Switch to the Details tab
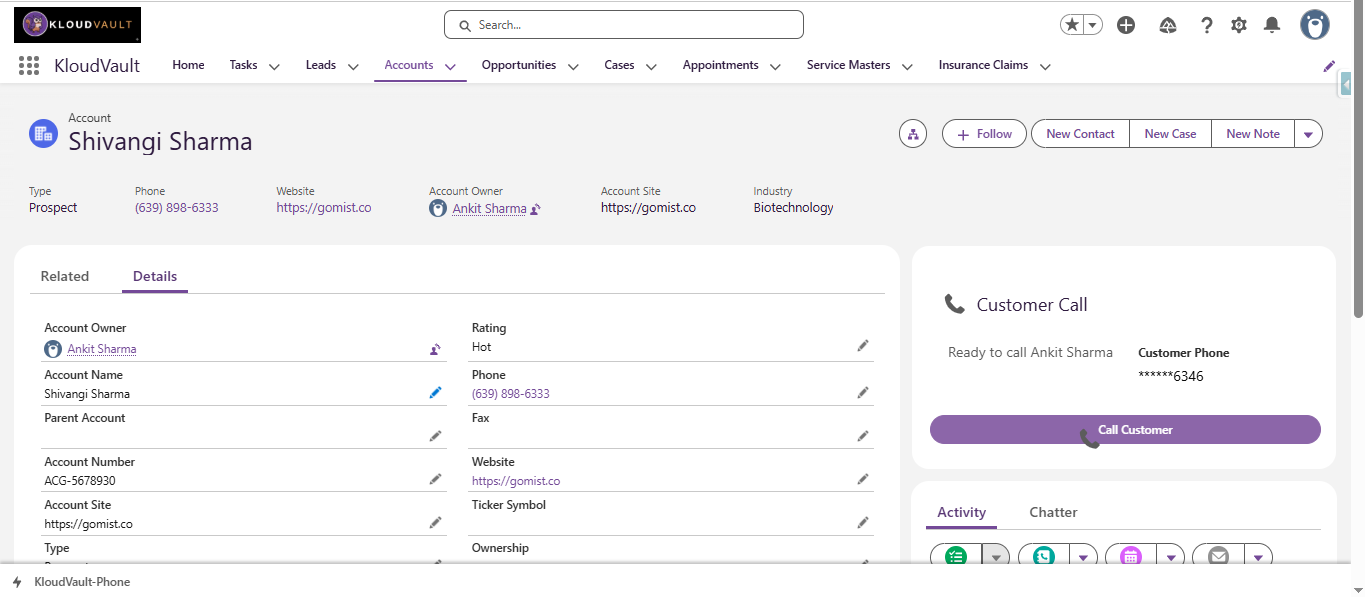This screenshot has height=597, width=1365. click(155, 276)
